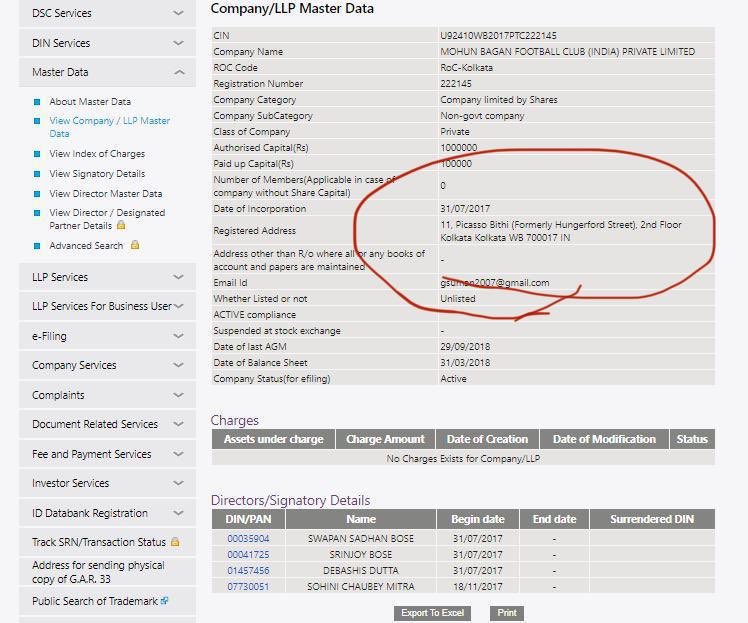
Task: Click the registered address Picasso Bithi text
Action: (x=561, y=231)
